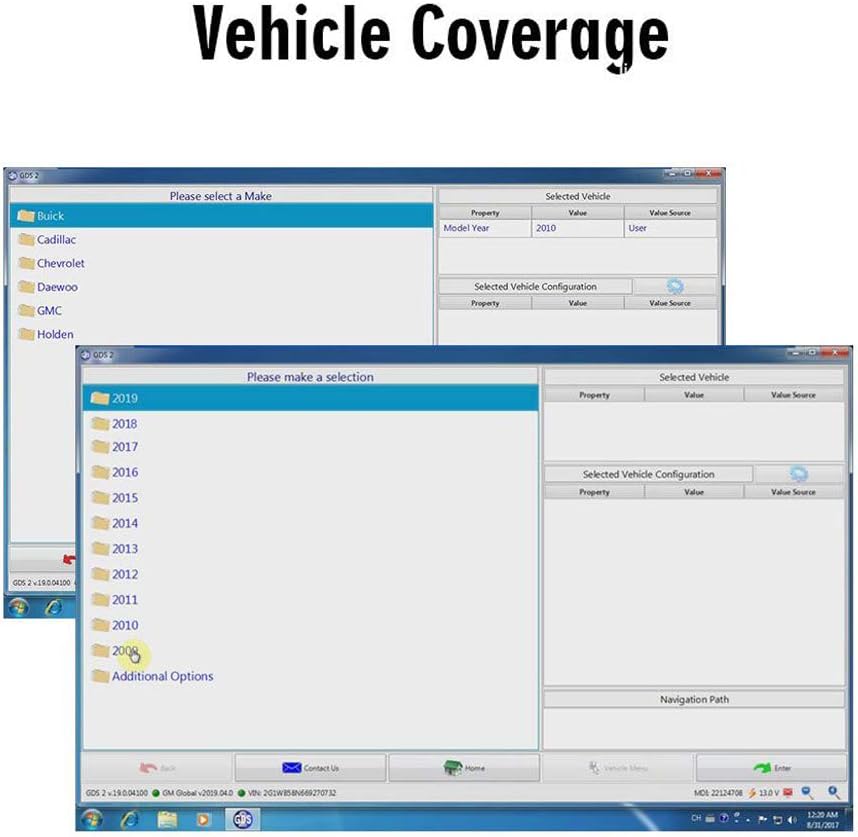The height and width of the screenshot is (837, 858).
Task: Click the Home button in the front window
Action: [x=464, y=768]
